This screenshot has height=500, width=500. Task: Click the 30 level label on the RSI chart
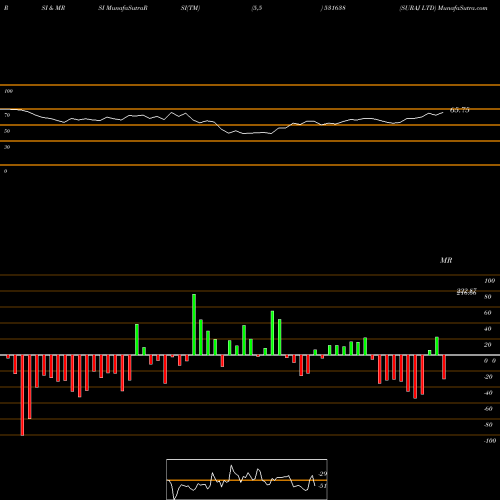click(7, 147)
